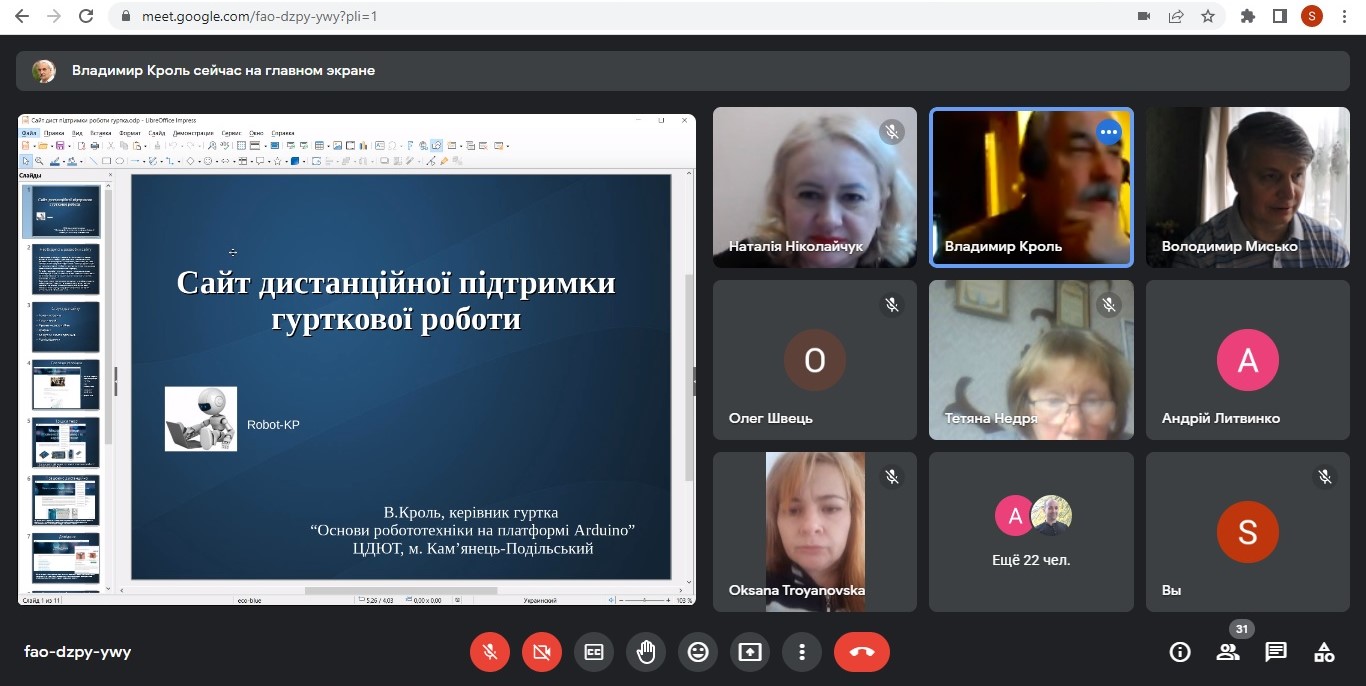Screen dimensions: 1366x686
Task: Enable captions with the CC button
Action: (594, 652)
